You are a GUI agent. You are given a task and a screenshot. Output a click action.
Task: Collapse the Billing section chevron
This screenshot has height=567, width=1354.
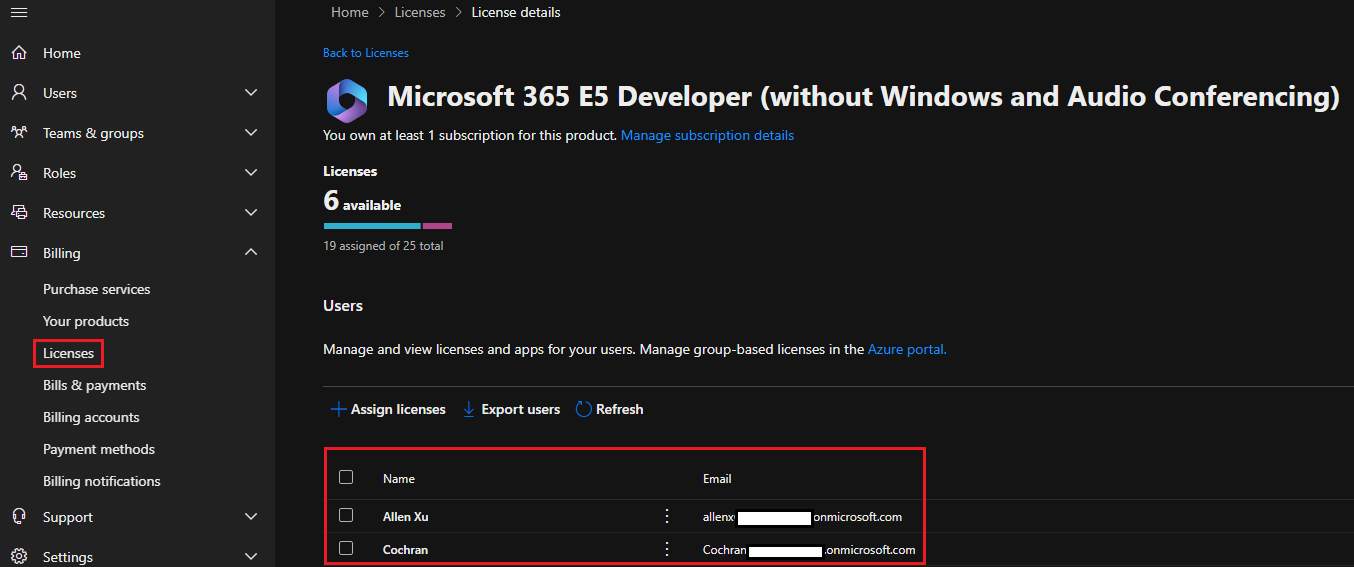pyautogui.click(x=251, y=253)
